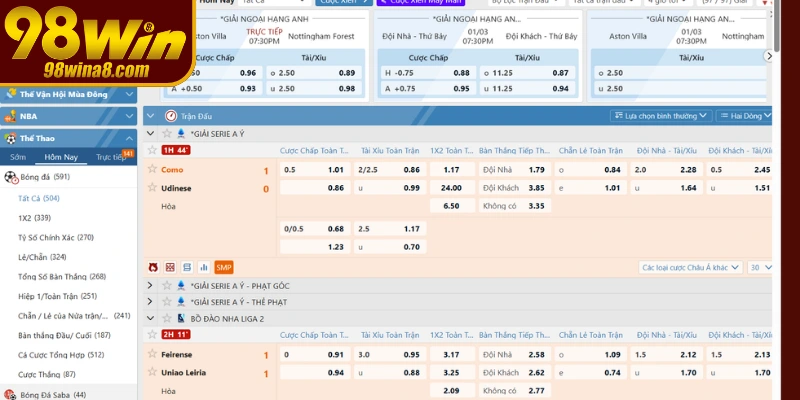Screen dimensions: 800x400
Task: Click the Trận Đấu clock icon
Action: pyautogui.click(x=171, y=116)
